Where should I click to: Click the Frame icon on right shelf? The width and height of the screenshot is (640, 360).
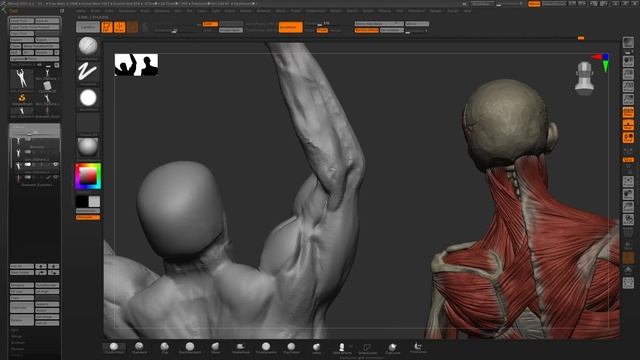628,181
